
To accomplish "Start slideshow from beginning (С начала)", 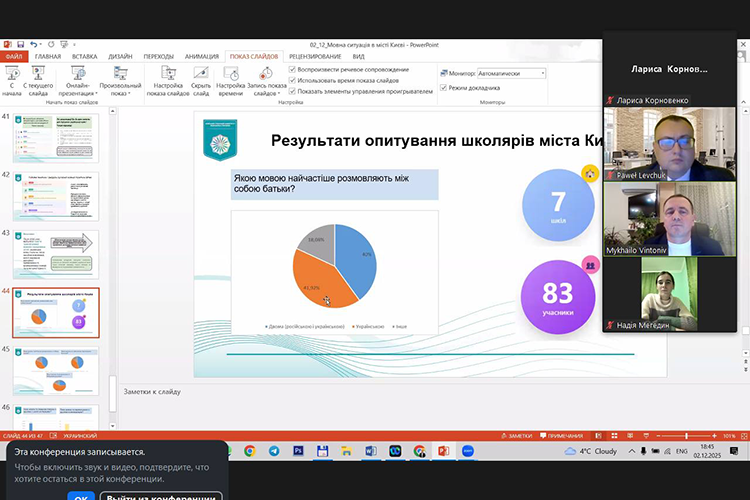I will [x=12, y=77].
